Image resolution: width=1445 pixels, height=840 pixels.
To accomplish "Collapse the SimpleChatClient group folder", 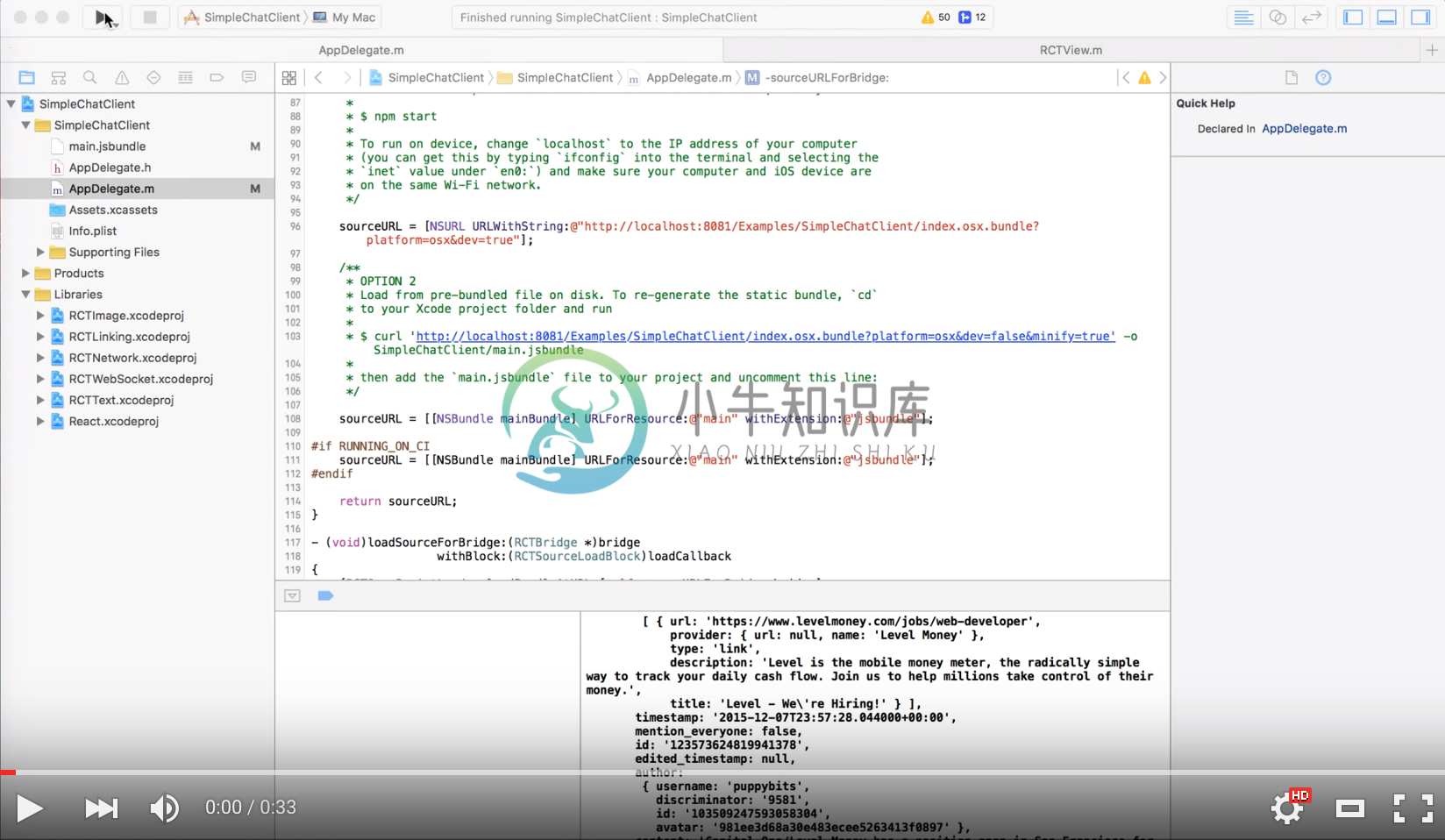I will pyautogui.click(x=25, y=125).
